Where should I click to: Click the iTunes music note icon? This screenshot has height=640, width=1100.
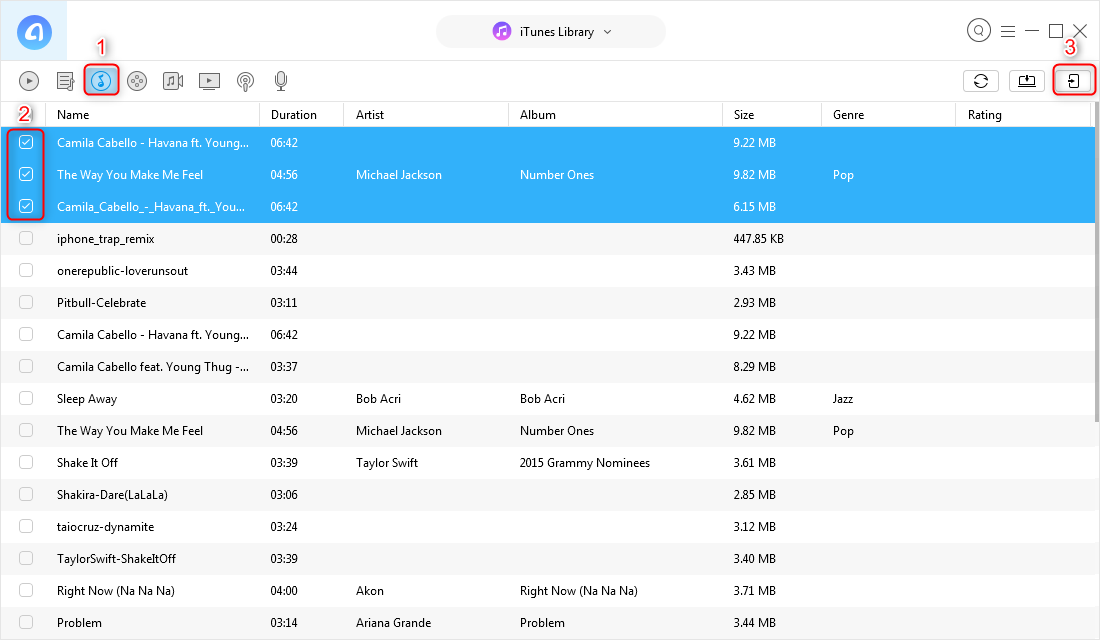(x=502, y=32)
